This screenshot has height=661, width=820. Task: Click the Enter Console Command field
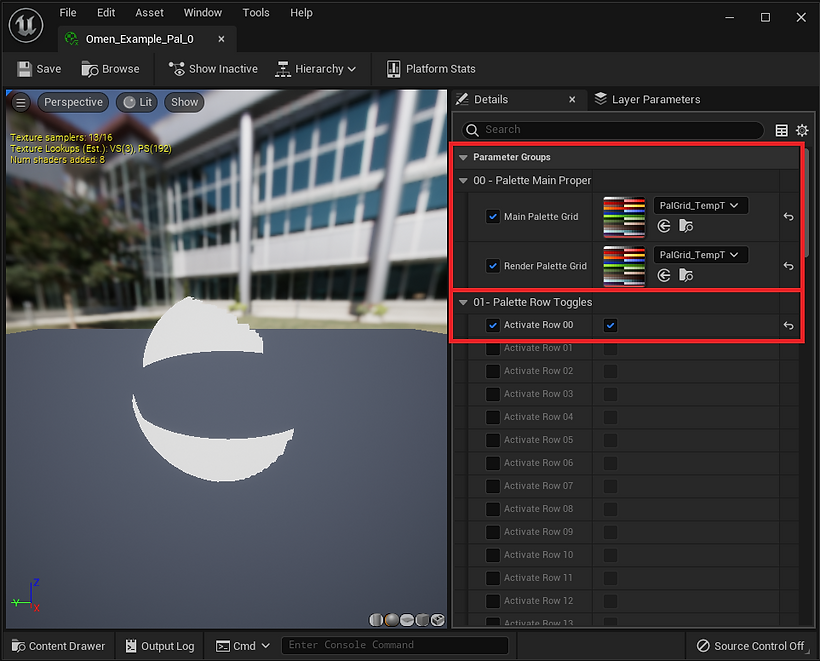[395, 645]
